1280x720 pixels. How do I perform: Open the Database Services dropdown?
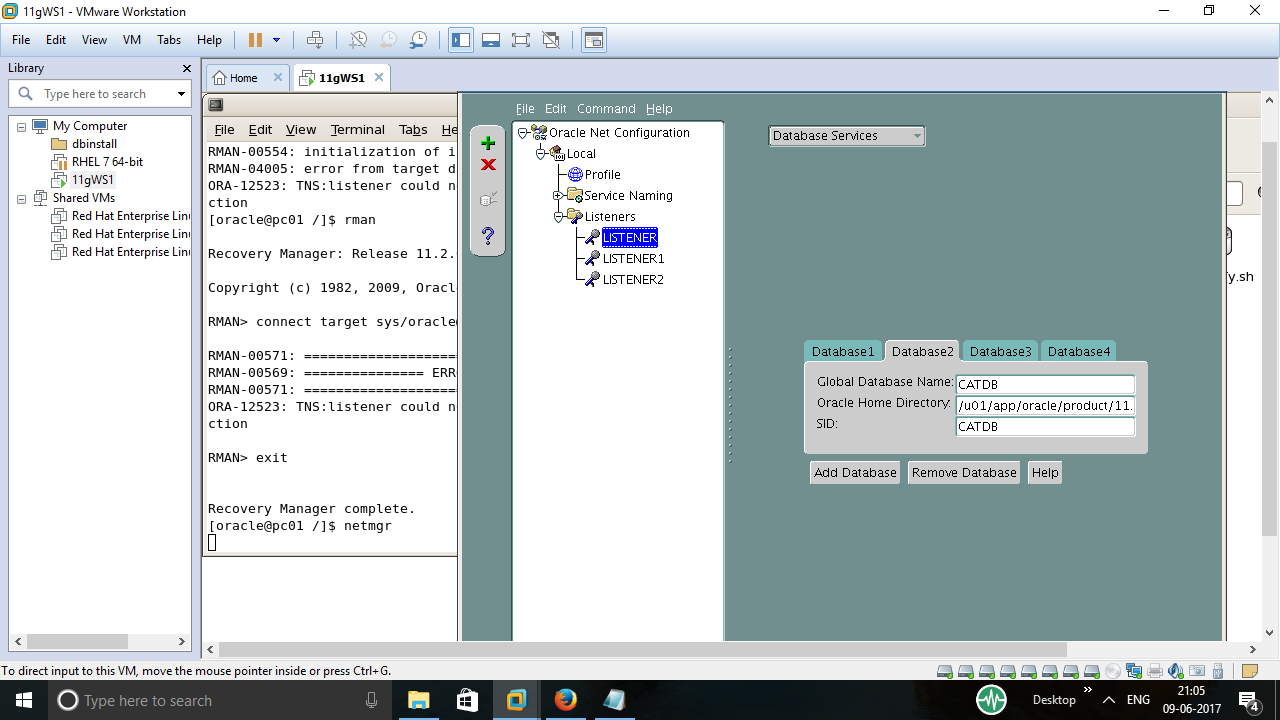[847, 136]
